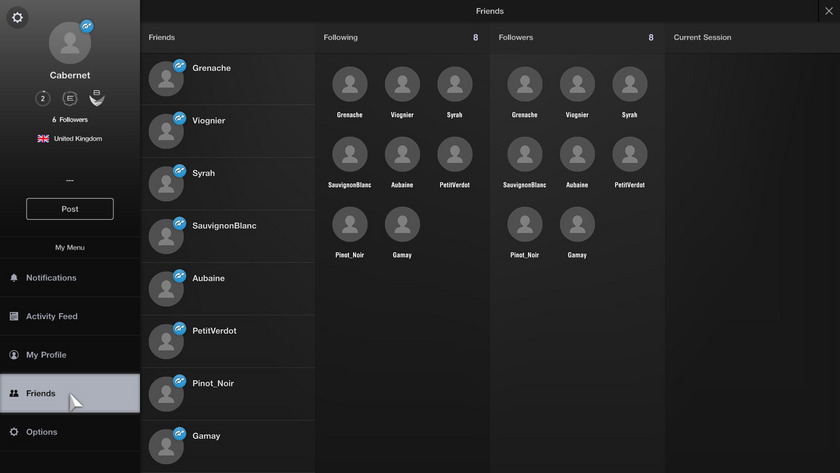Click the Activity Feed list icon

pos(14,316)
